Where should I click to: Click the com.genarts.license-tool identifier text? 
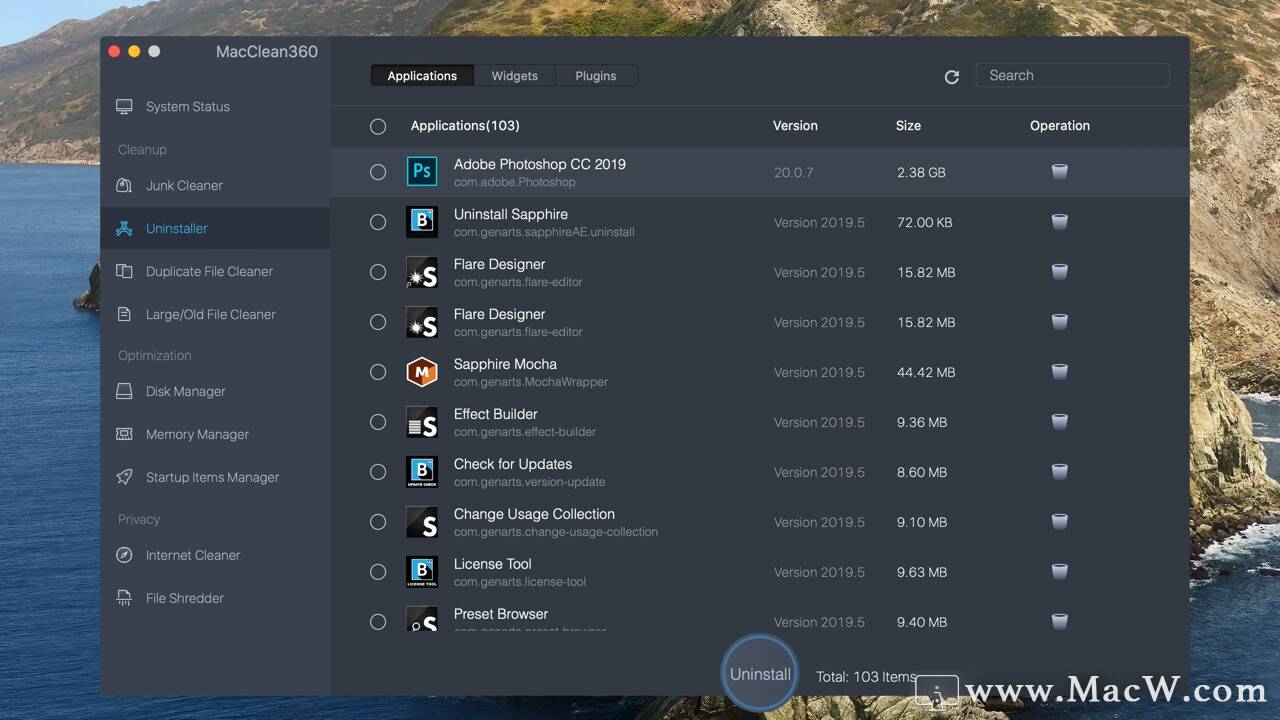[520, 582]
